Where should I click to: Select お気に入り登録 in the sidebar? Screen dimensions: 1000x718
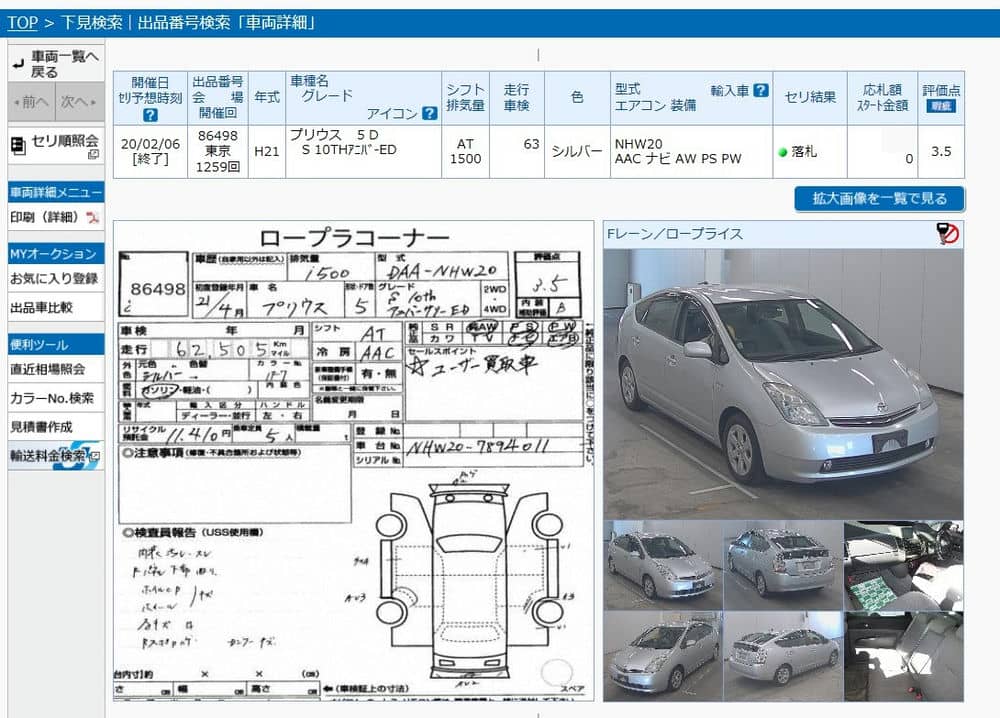[55, 279]
